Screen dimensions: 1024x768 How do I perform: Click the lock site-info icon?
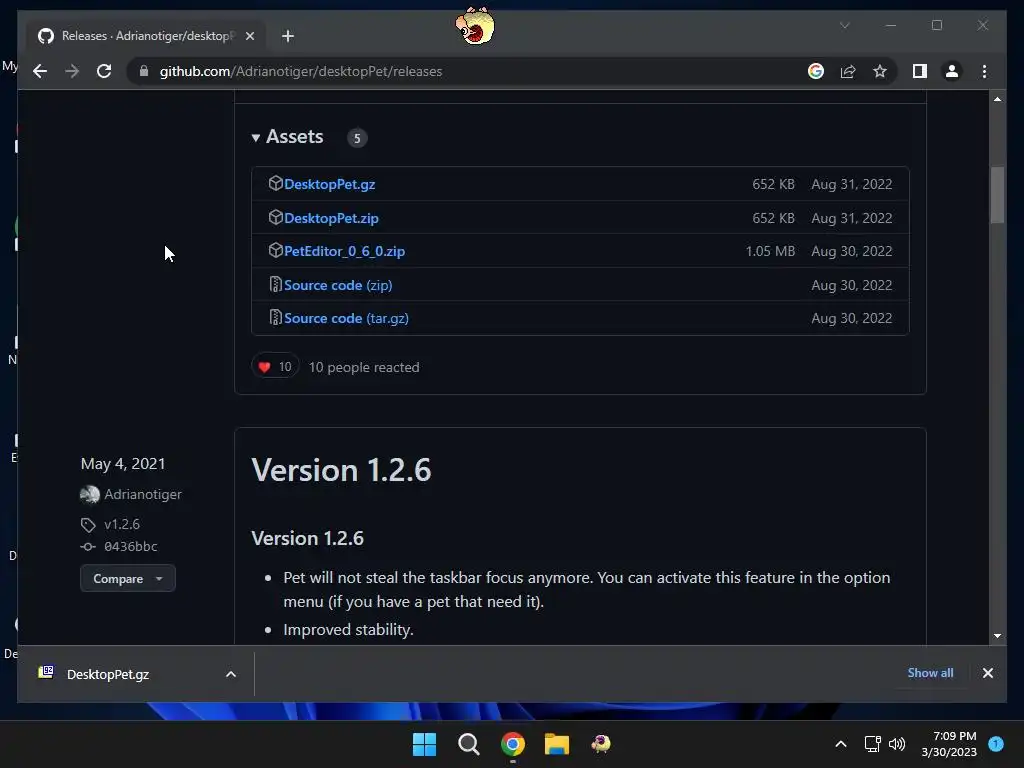(x=144, y=71)
